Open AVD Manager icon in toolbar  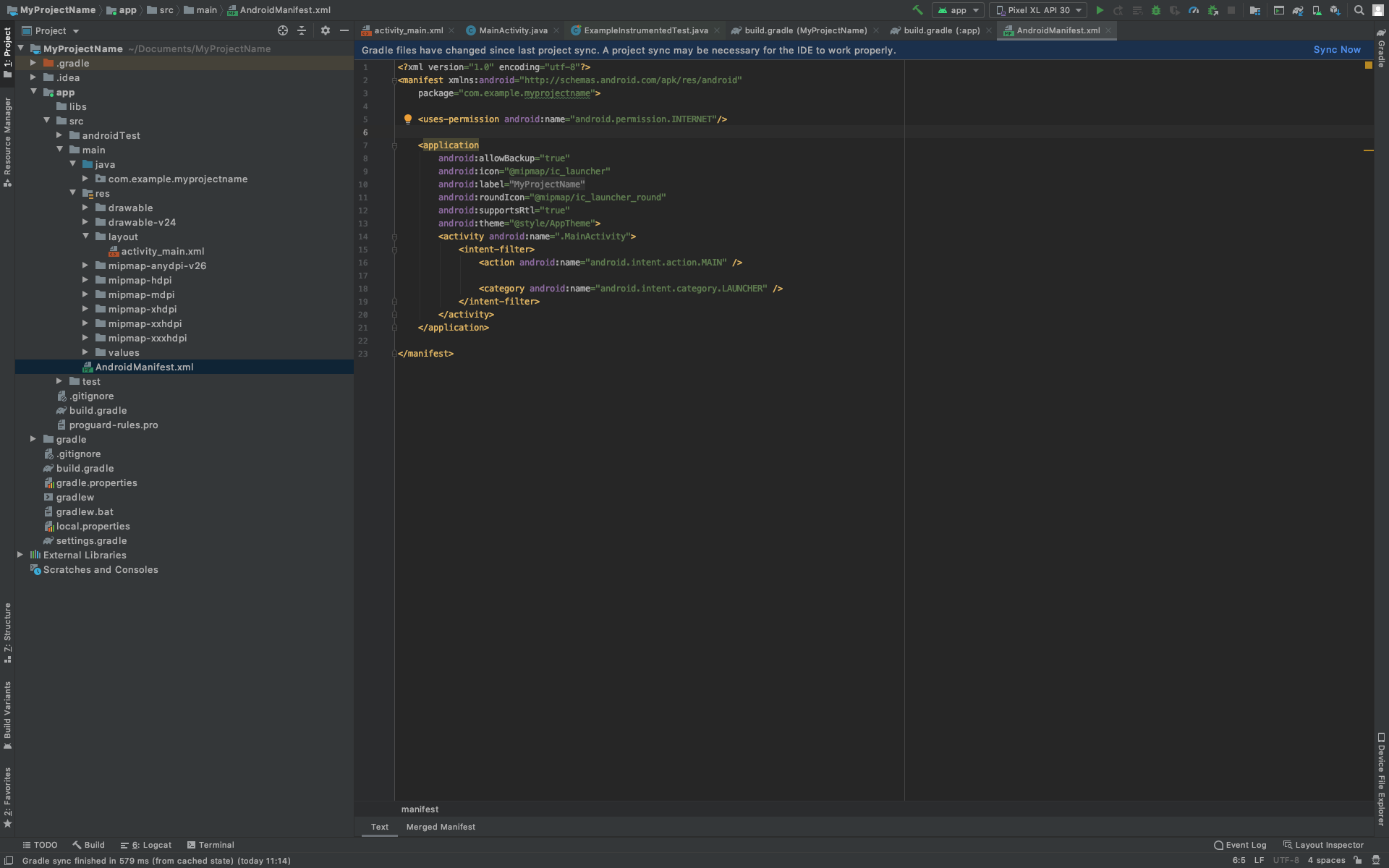click(1317, 10)
